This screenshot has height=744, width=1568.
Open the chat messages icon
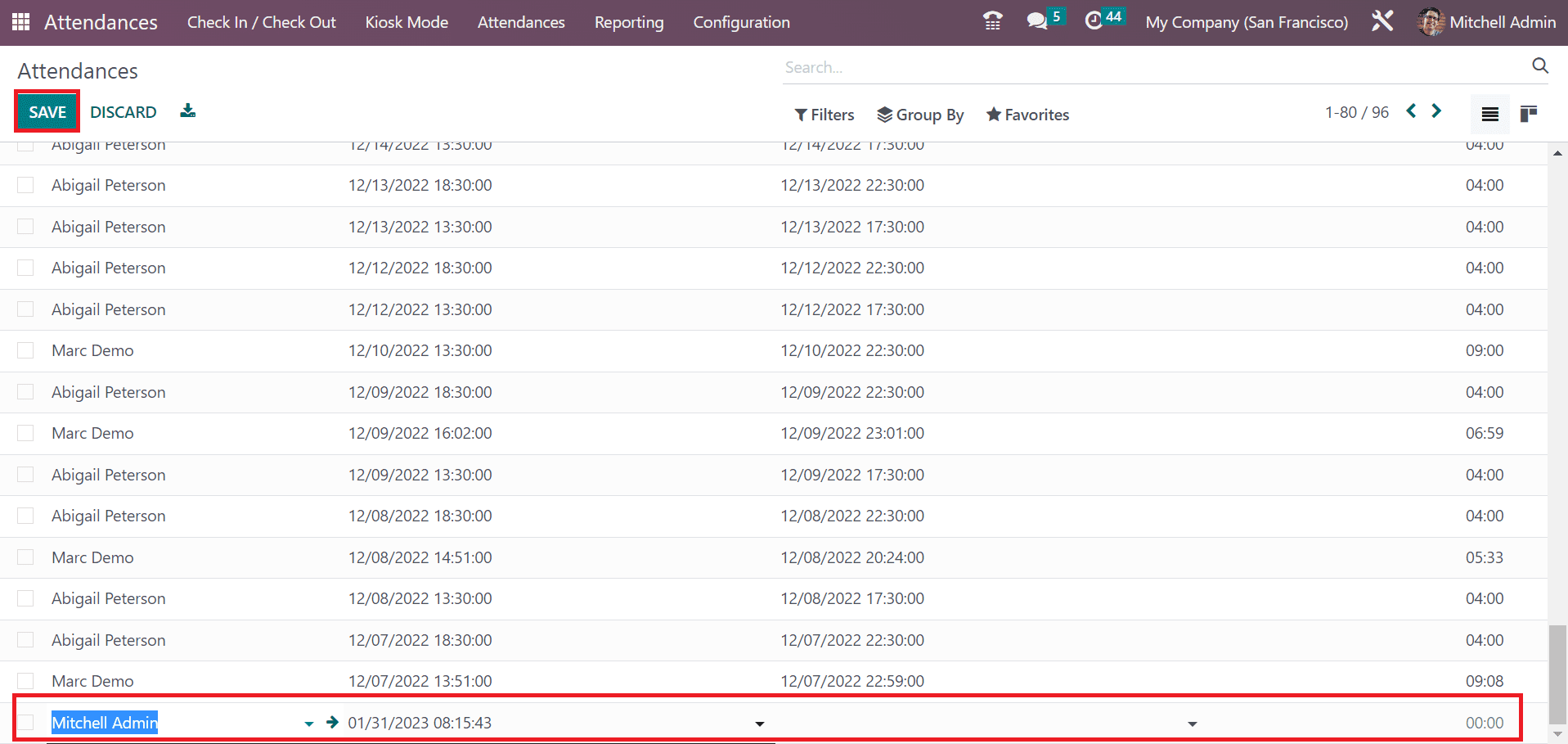pyautogui.click(x=1037, y=21)
